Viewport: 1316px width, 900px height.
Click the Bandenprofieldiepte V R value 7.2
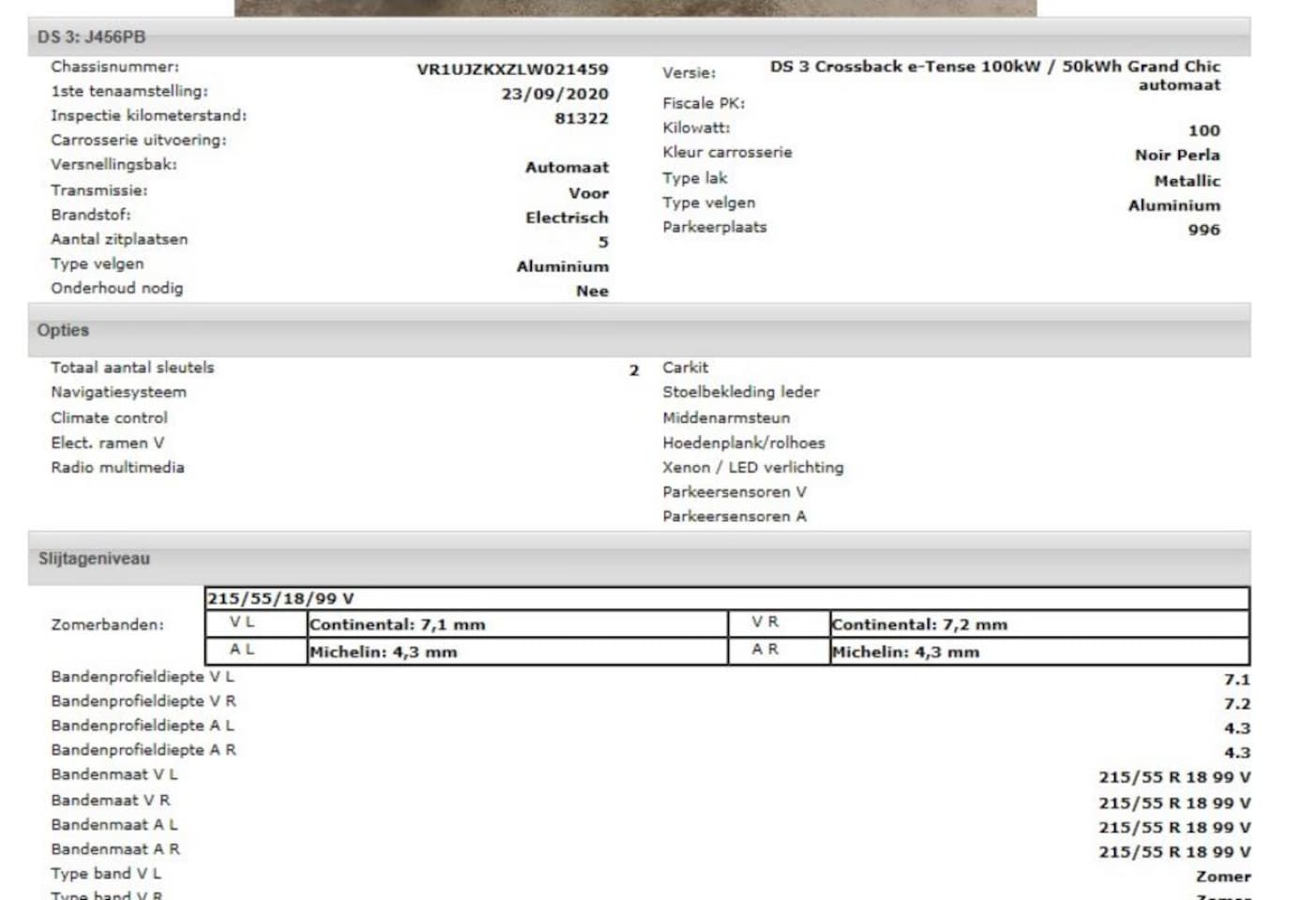(1236, 704)
